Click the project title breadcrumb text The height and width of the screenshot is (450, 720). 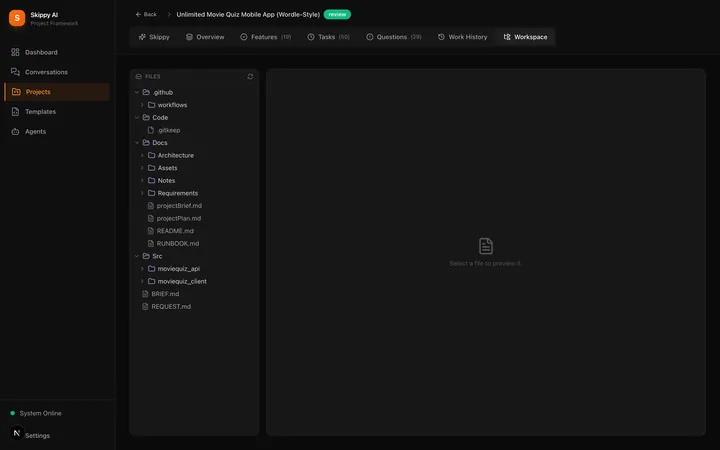click(x=248, y=14)
